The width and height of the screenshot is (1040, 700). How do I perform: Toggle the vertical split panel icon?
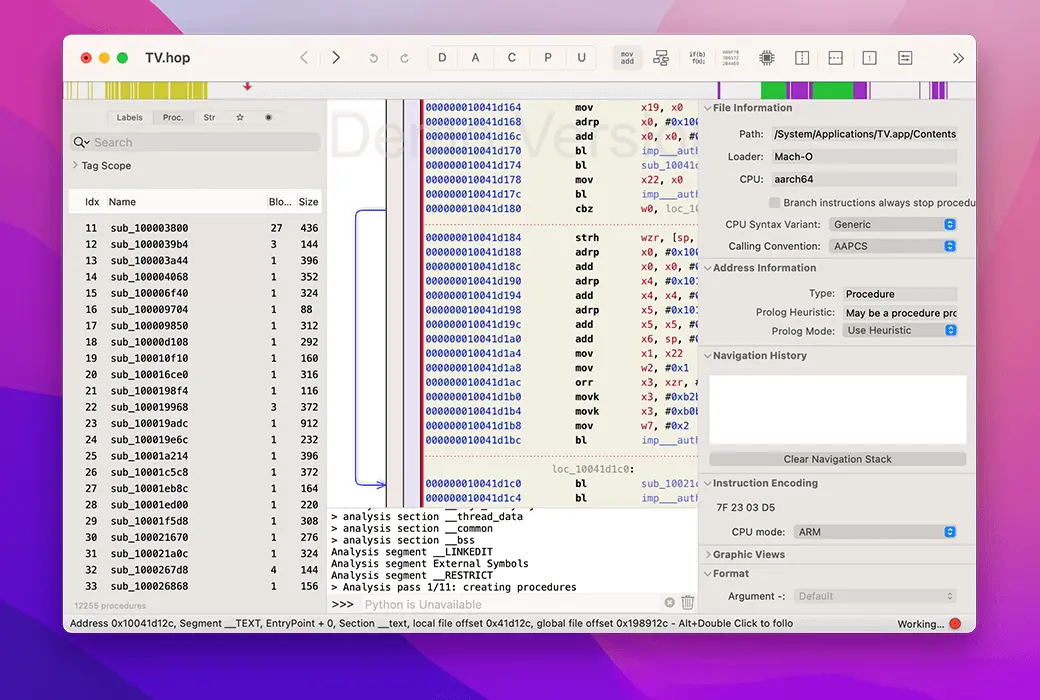[802, 58]
